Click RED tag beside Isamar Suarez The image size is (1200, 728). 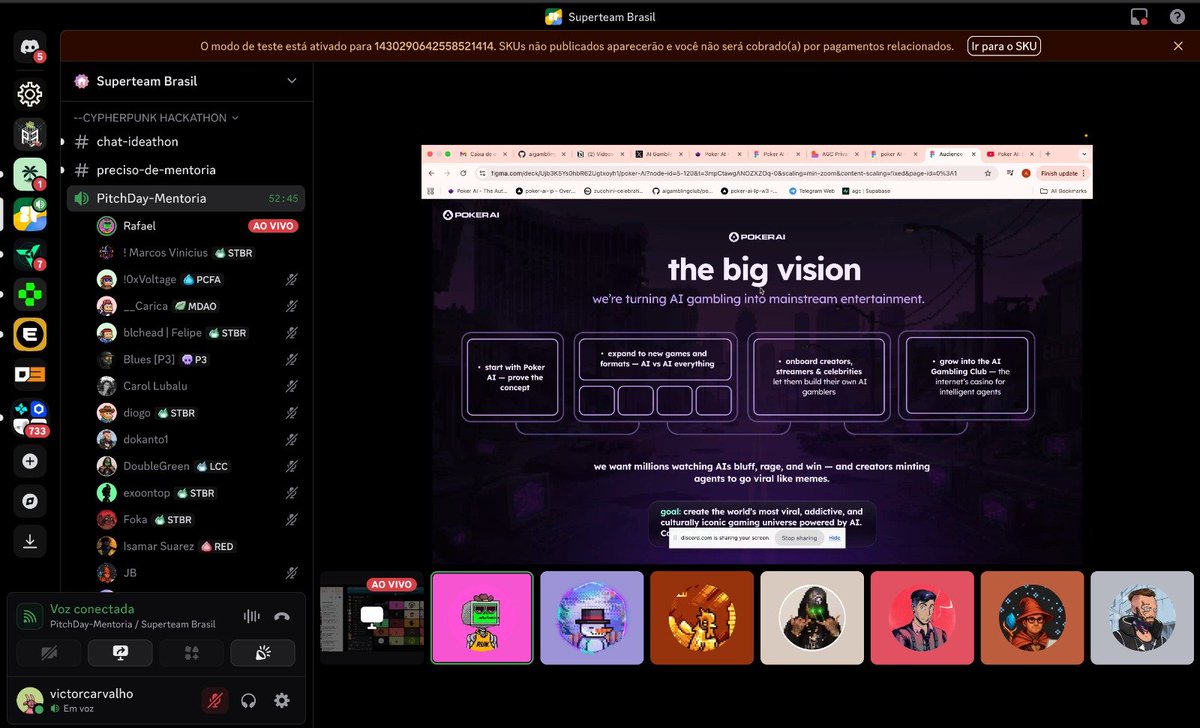pyautogui.click(x=216, y=547)
